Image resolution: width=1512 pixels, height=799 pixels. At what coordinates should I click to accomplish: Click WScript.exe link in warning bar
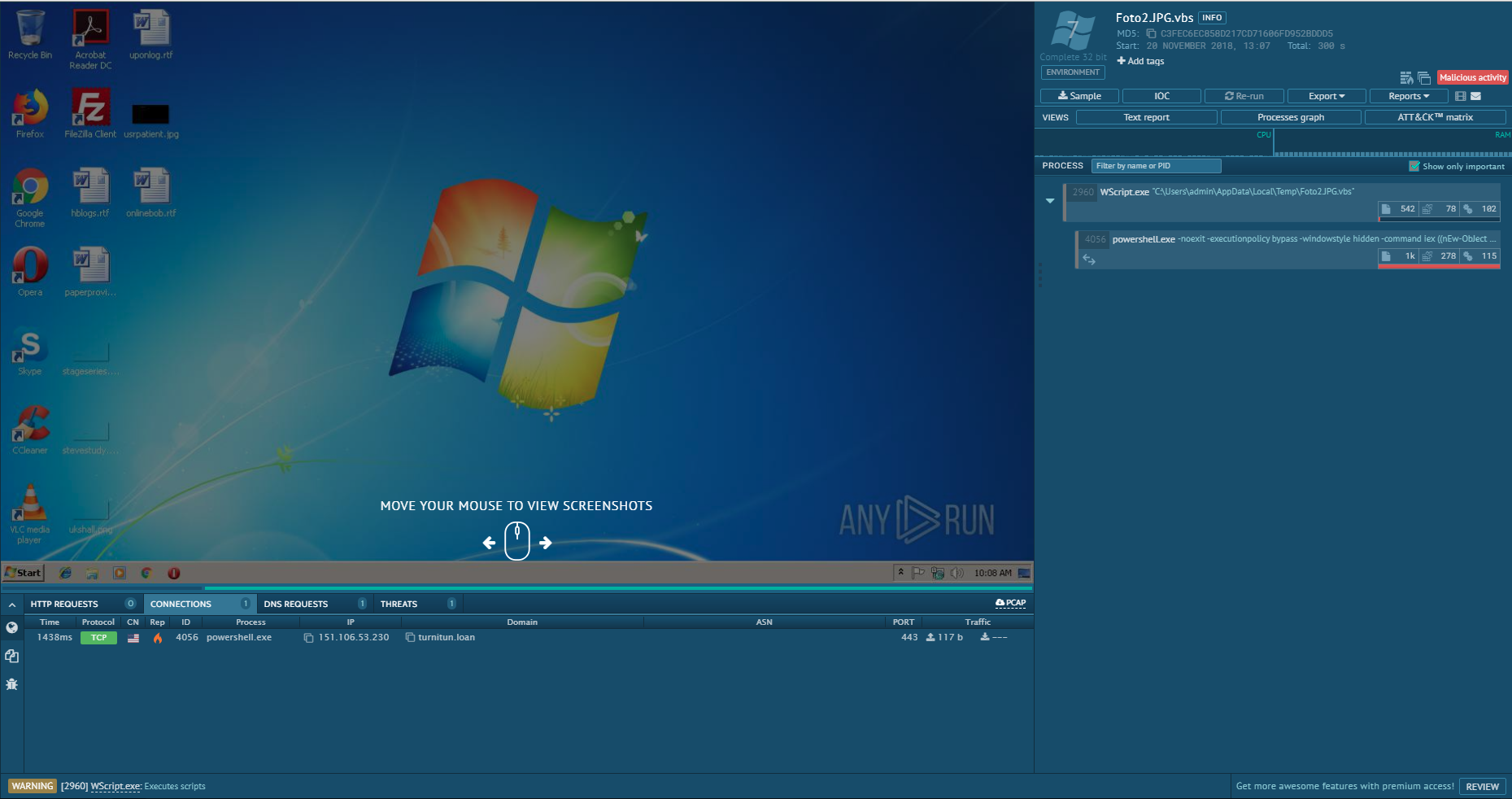(x=115, y=787)
